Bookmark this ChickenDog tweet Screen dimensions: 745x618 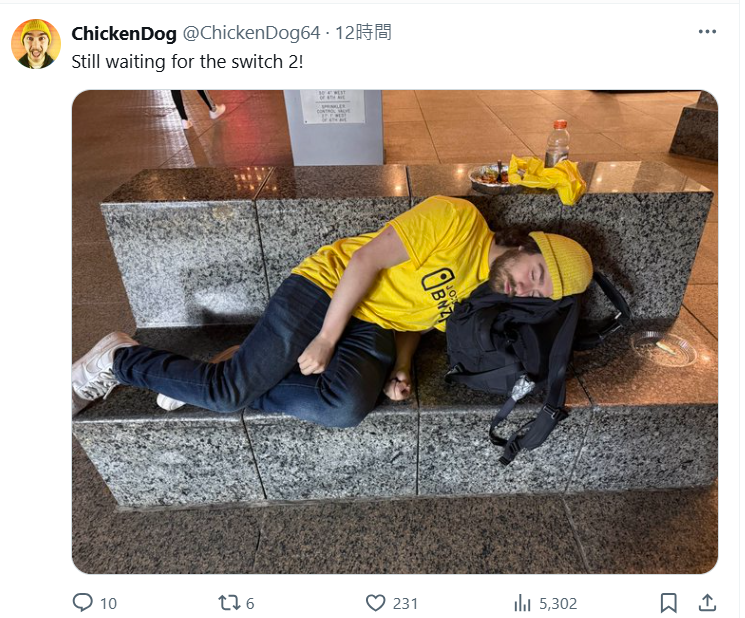pyautogui.click(x=669, y=603)
